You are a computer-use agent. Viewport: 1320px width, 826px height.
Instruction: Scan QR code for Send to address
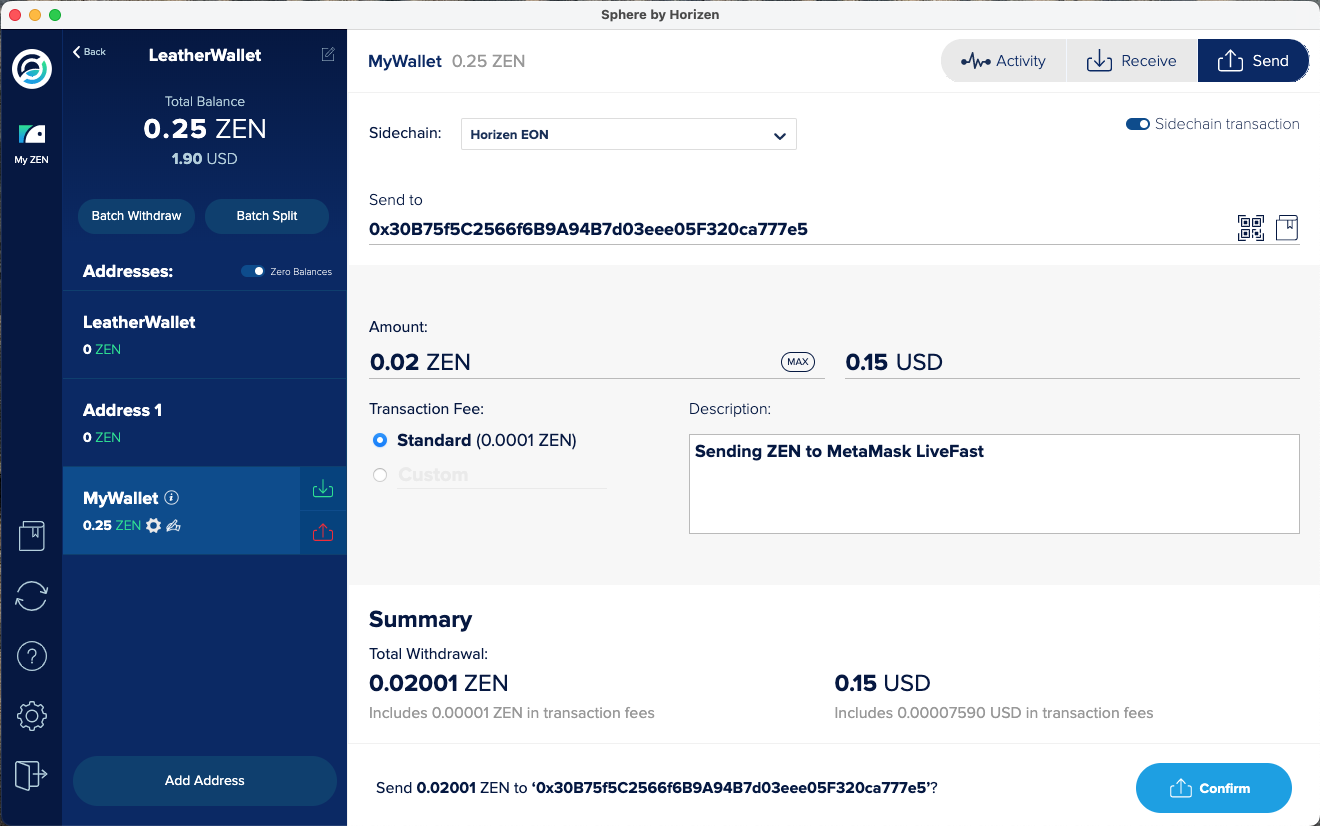point(1251,228)
